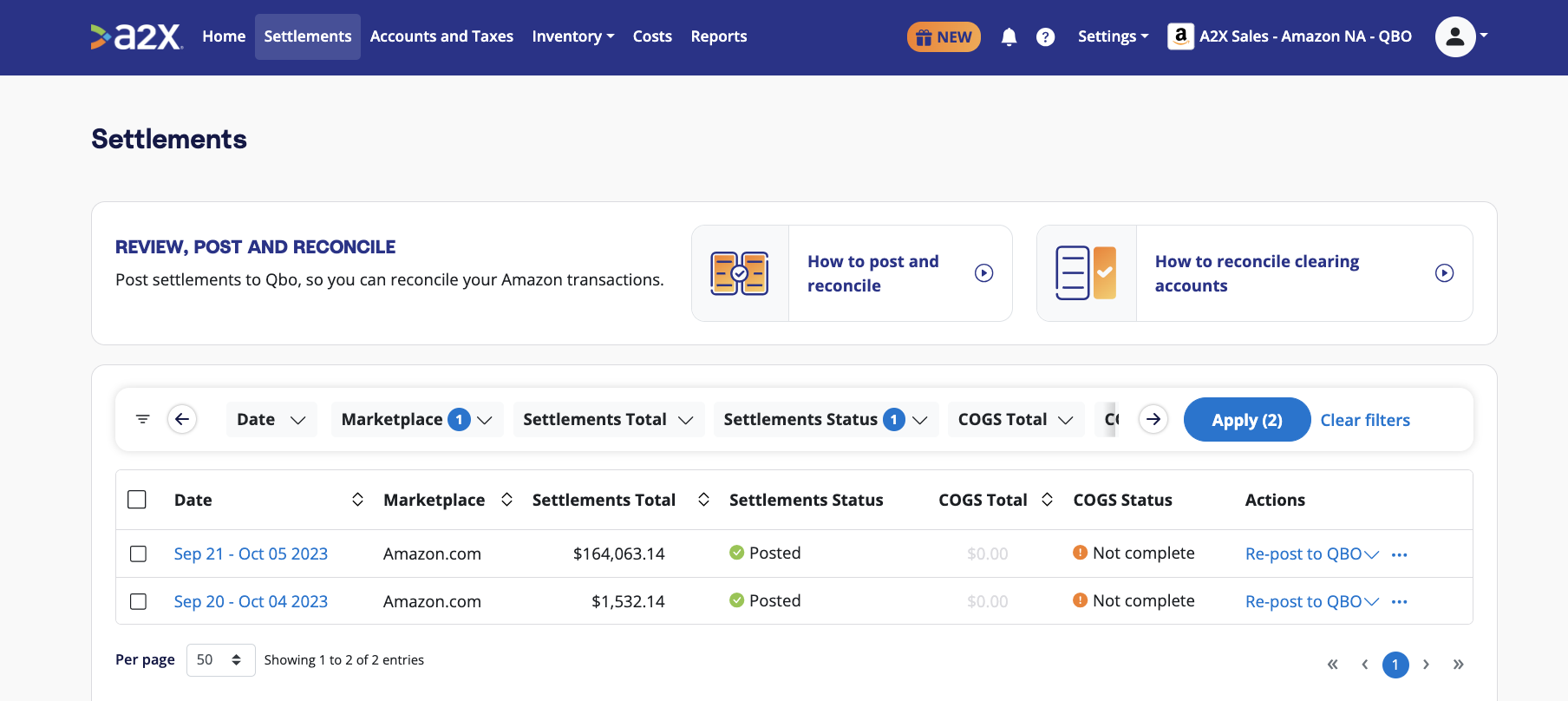This screenshot has width=1568, height=701.
Task: Click the $1,532.14 settlements total
Action: pyautogui.click(x=628, y=601)
